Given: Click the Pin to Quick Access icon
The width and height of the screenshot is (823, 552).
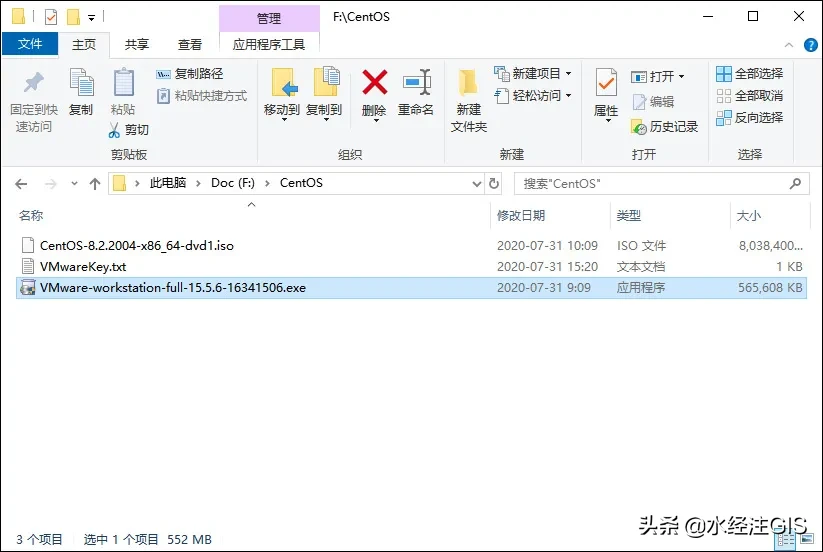Looking at the screenshot, I should [34, 83].
